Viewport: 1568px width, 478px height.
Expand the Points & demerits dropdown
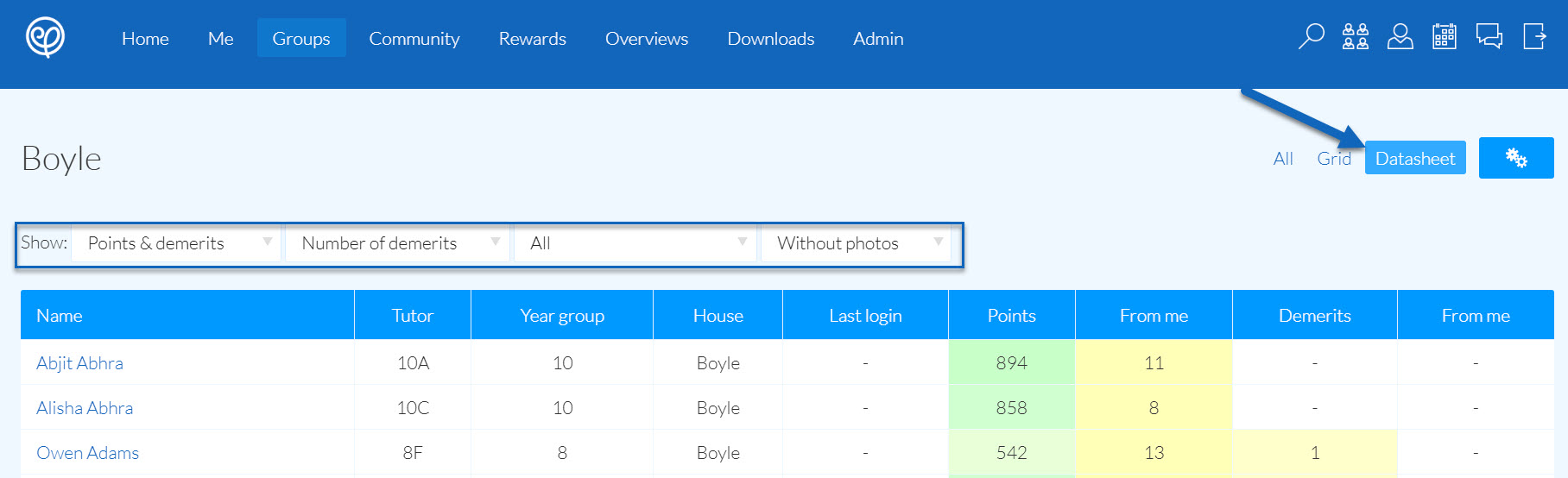pos(176,243)
